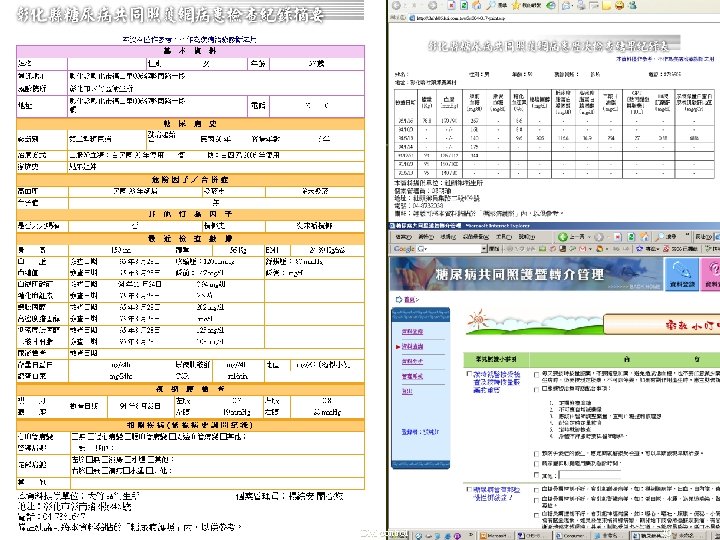Click Home house icon in lower browser
This screenshot has width=720, height=540.
tap(645, 237)
